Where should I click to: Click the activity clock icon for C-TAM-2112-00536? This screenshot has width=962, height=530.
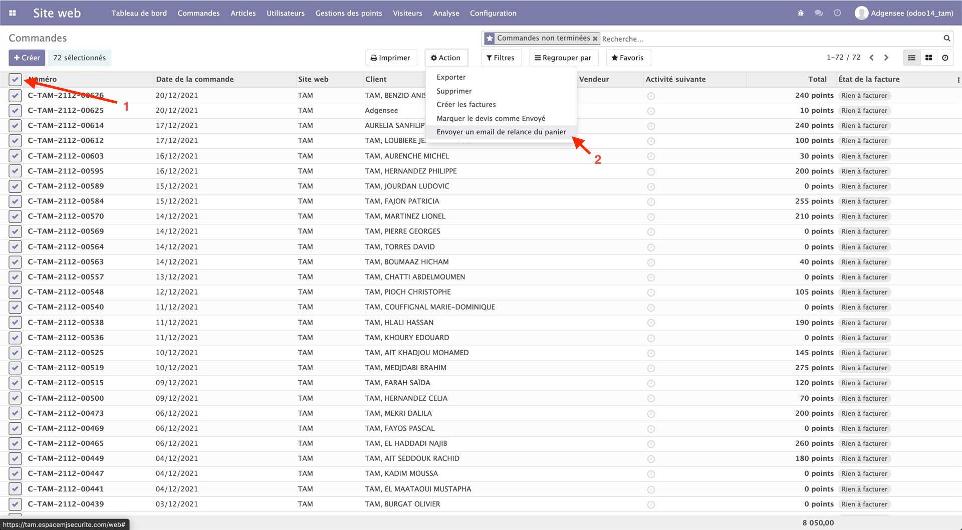651,338
